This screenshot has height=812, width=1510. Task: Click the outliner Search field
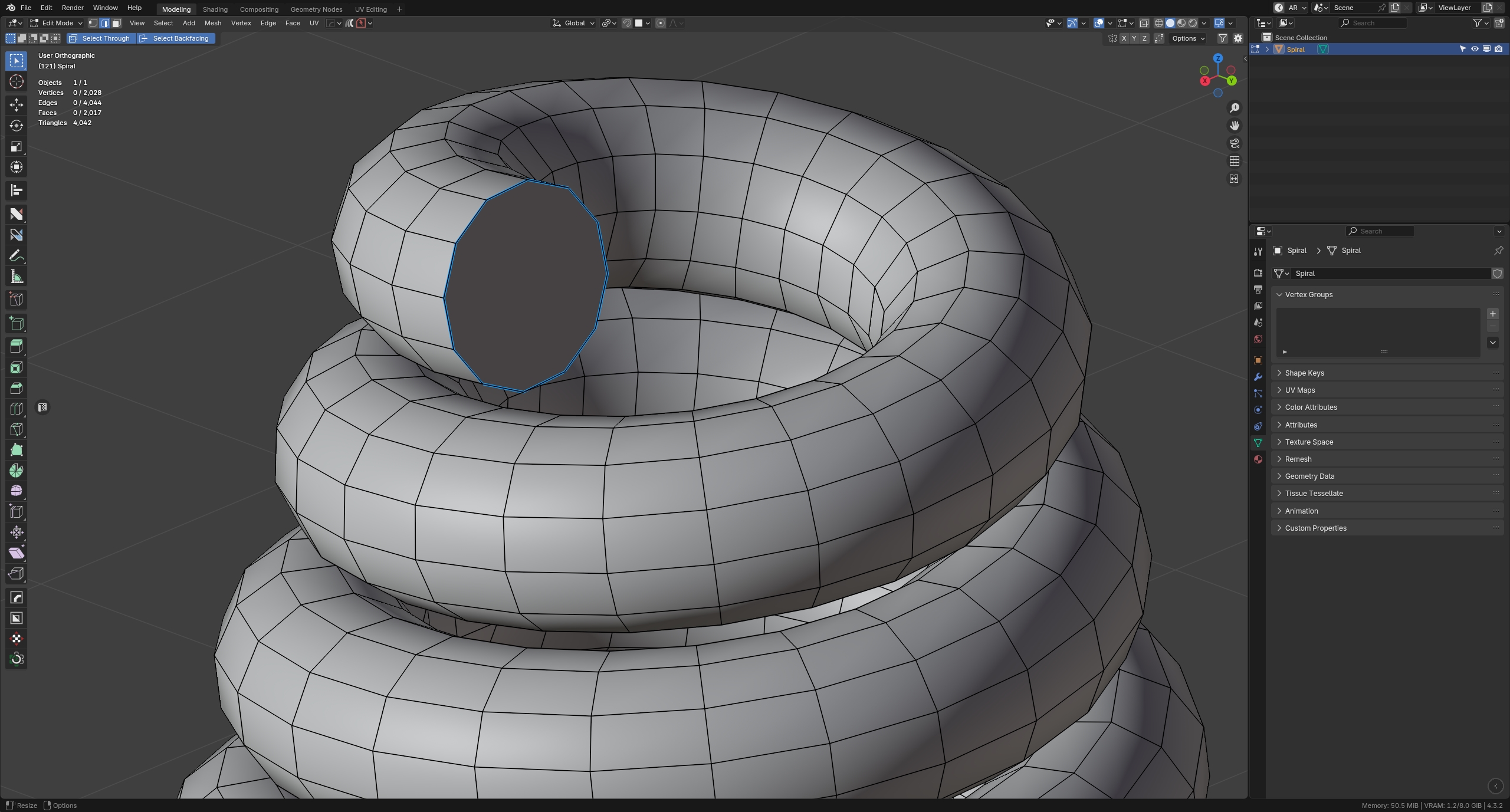1372,23
